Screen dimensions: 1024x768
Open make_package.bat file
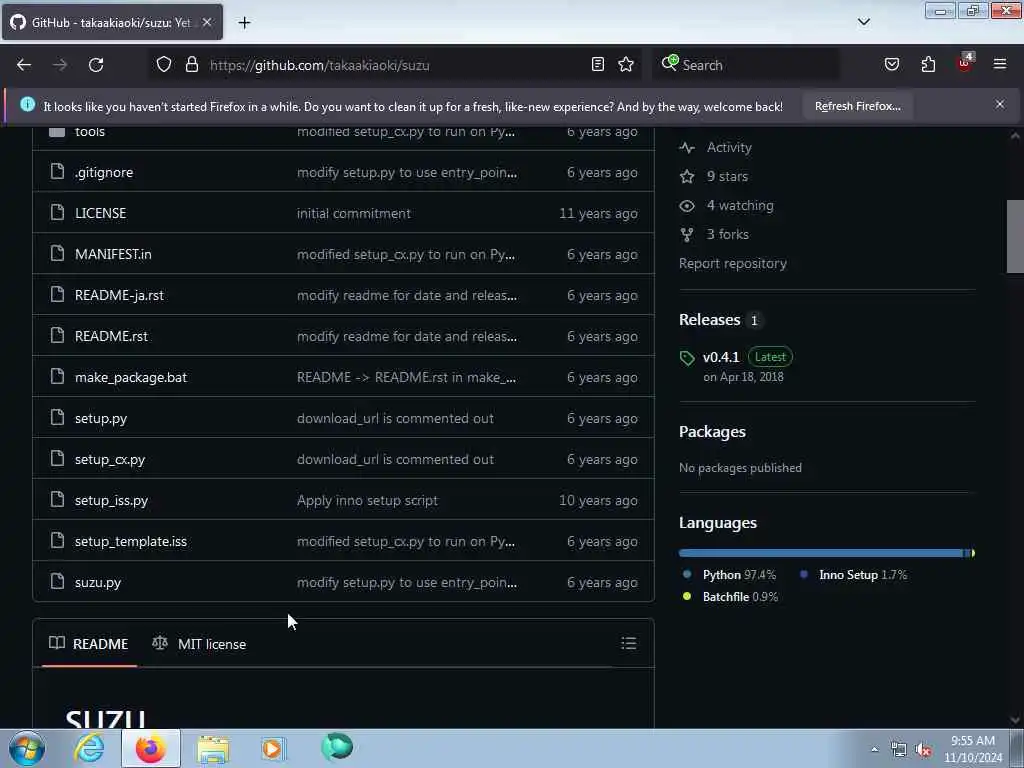click(131, 377)
